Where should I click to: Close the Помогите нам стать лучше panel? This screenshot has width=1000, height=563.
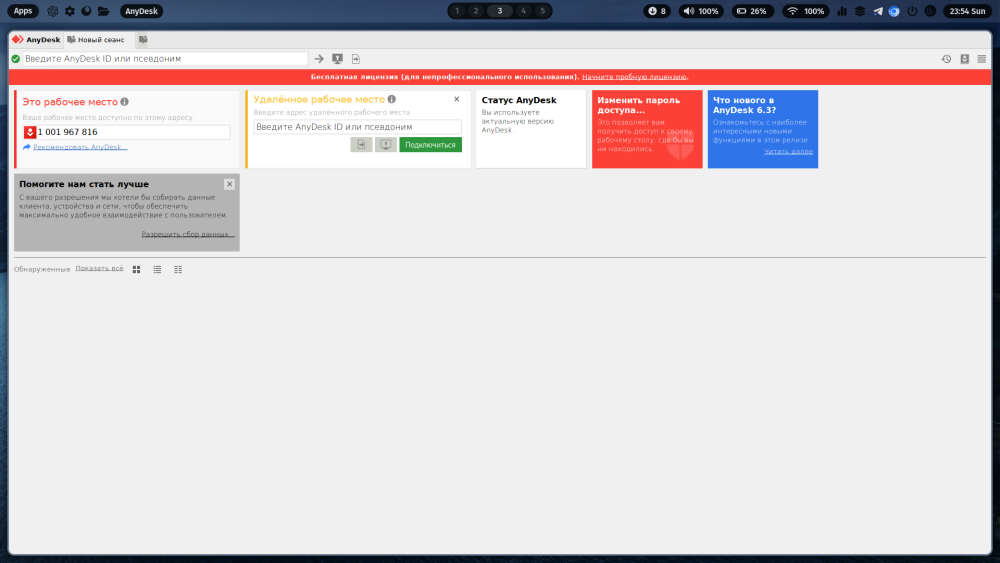230,184
